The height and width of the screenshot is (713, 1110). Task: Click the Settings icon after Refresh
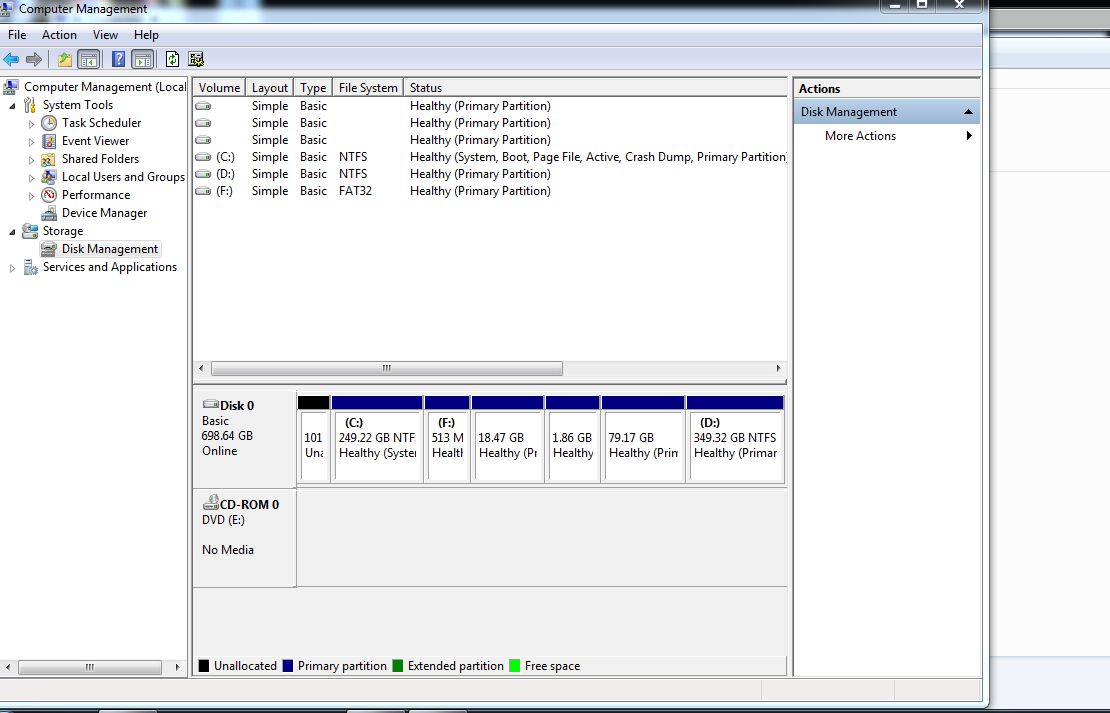(x=196, y=59)
